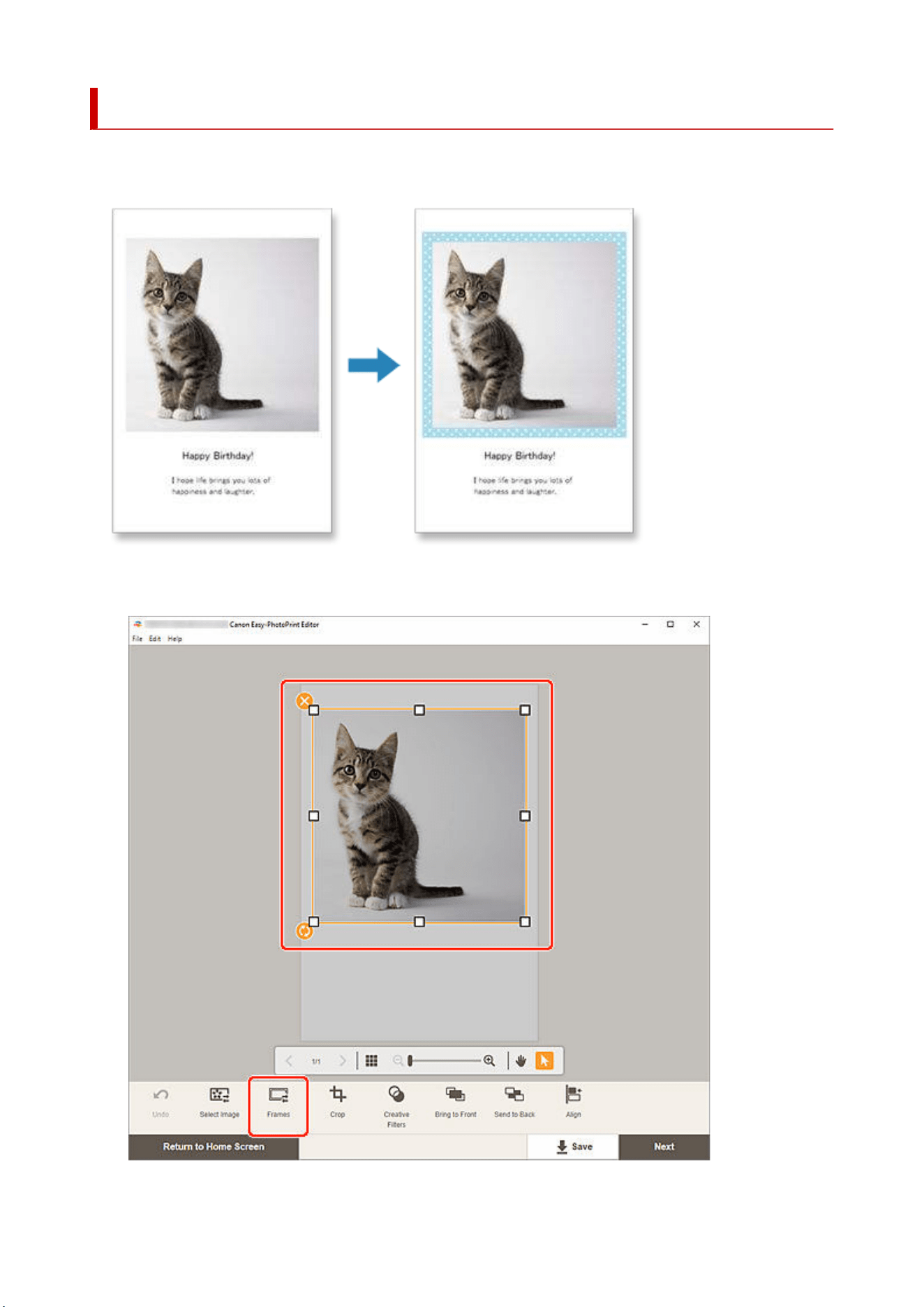This screenshot has width=924, height=1307.
Task: Click Return to Home Screen
Action: (x=214, y=1147)
